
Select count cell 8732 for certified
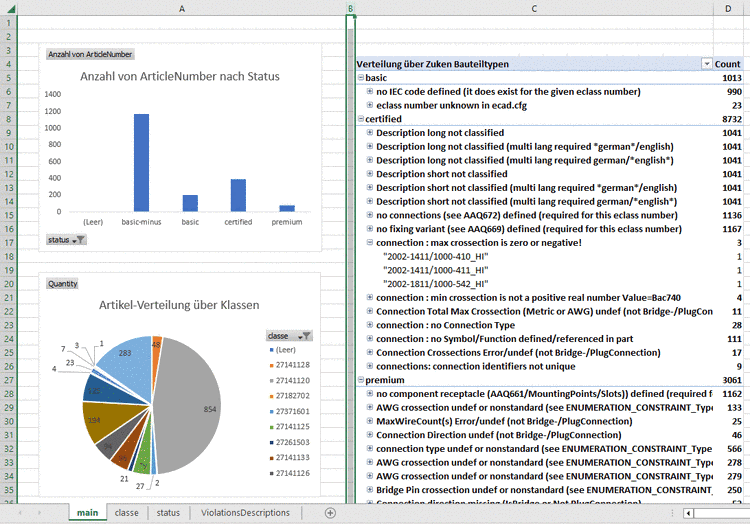(x=728, y=119)
